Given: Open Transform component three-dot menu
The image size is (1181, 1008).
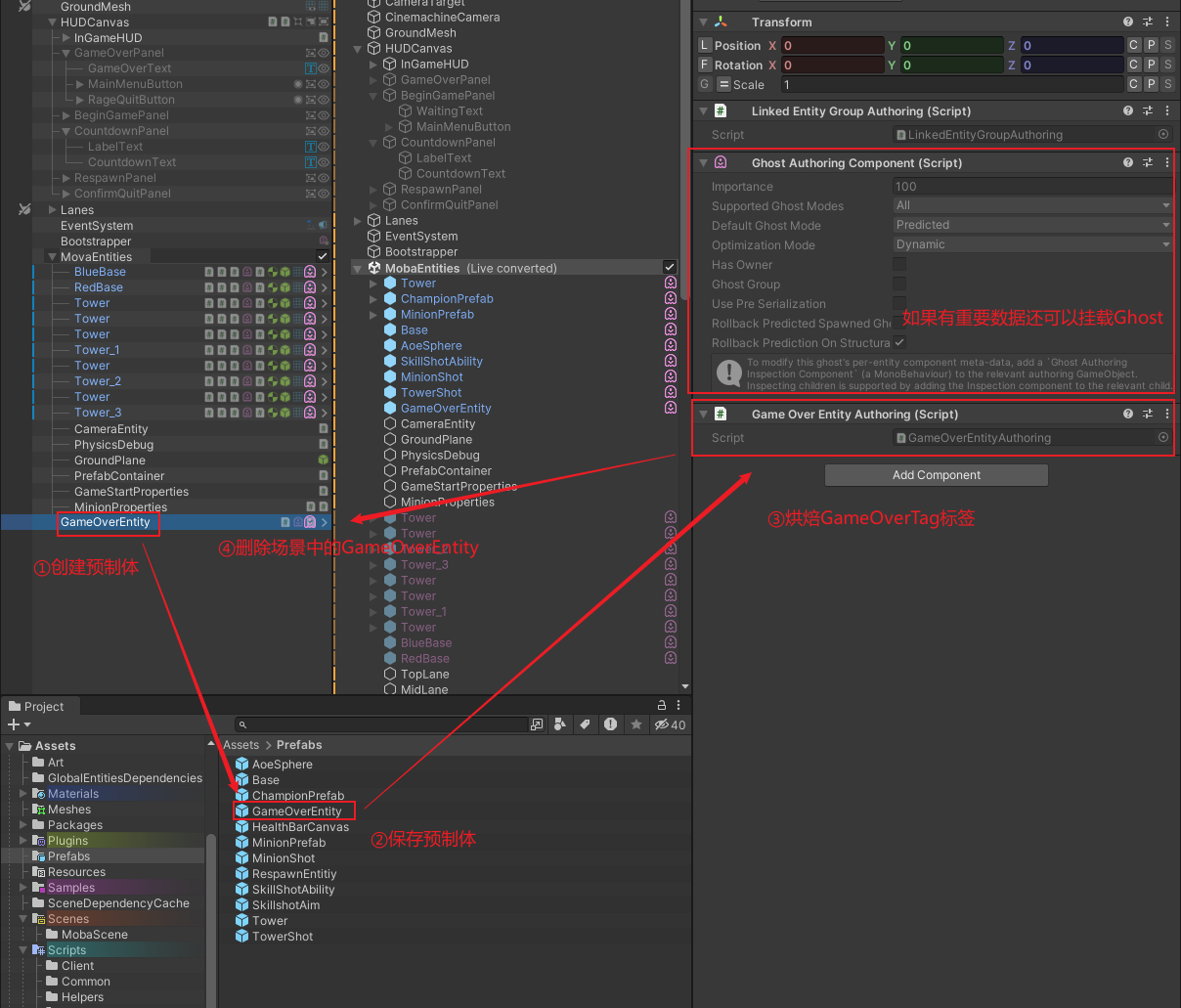Looking at the screenshot, I should click(1167, 22).
